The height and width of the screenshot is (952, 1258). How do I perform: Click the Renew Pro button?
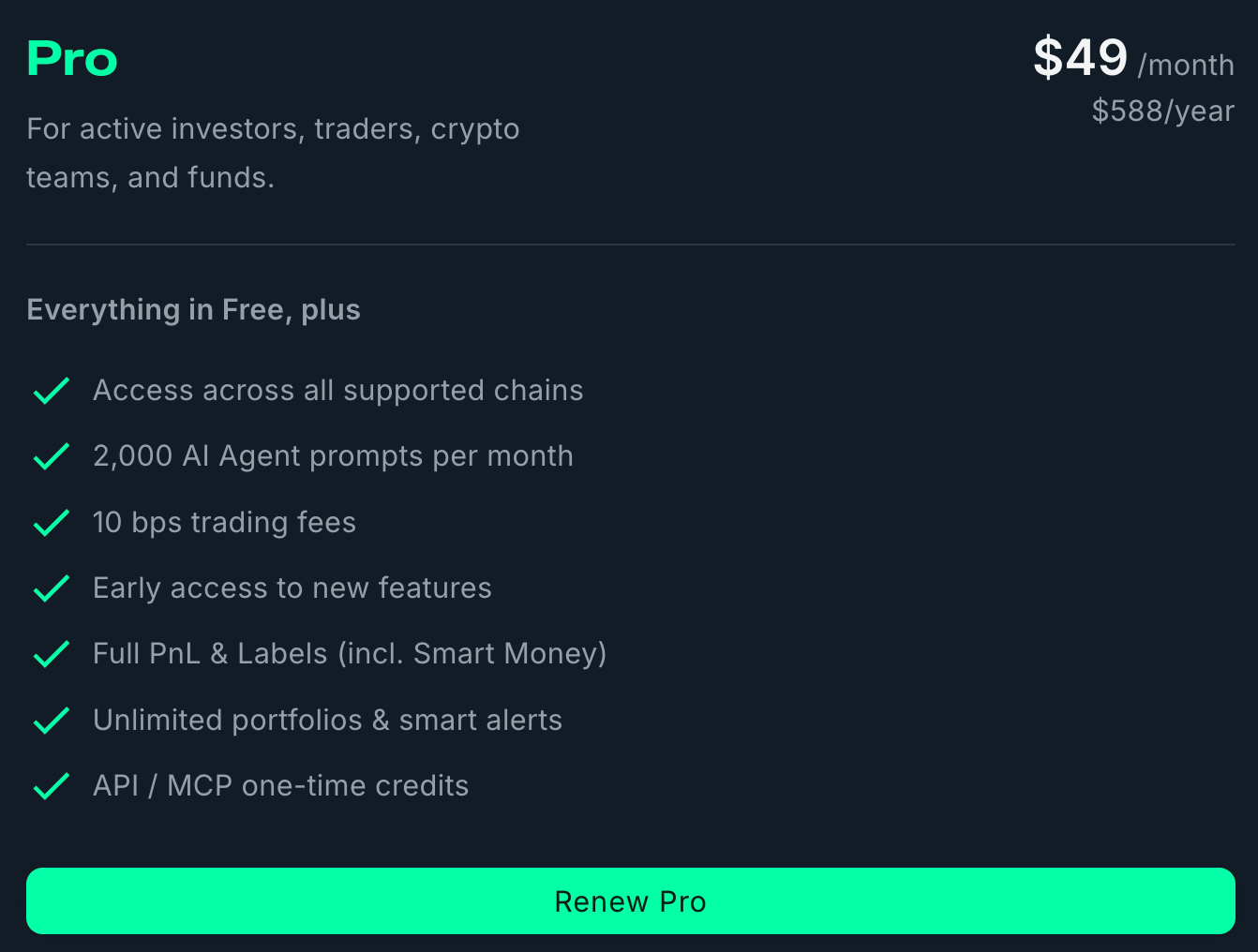630,900
